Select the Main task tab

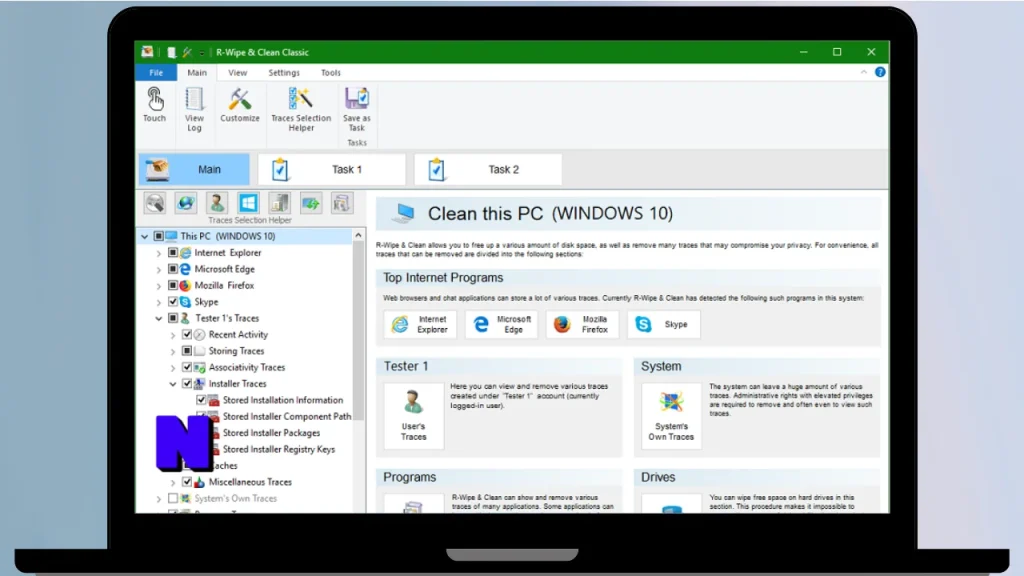(194, 170)
